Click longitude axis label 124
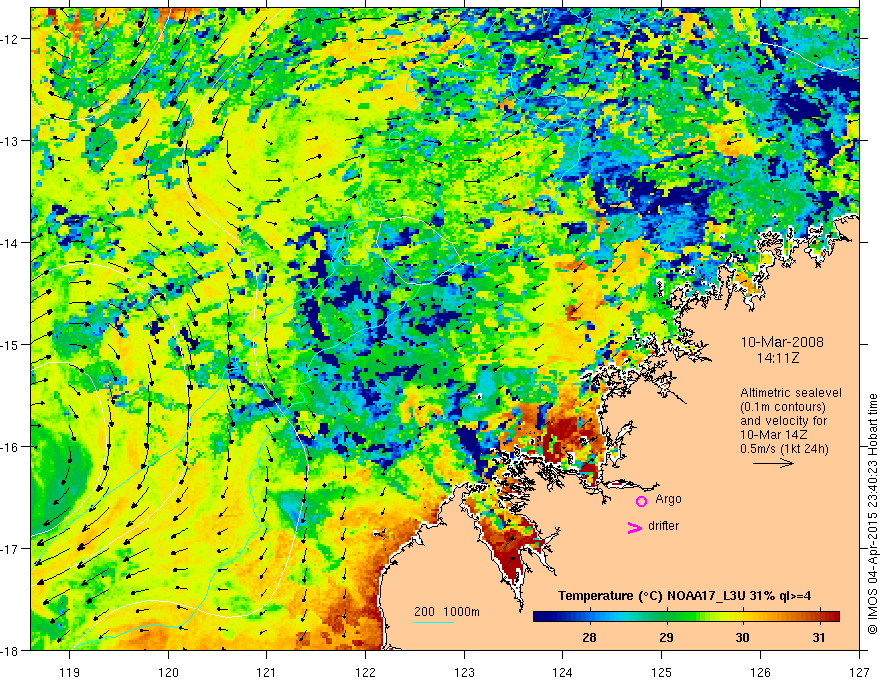880x680 pixels. [563, 672]
